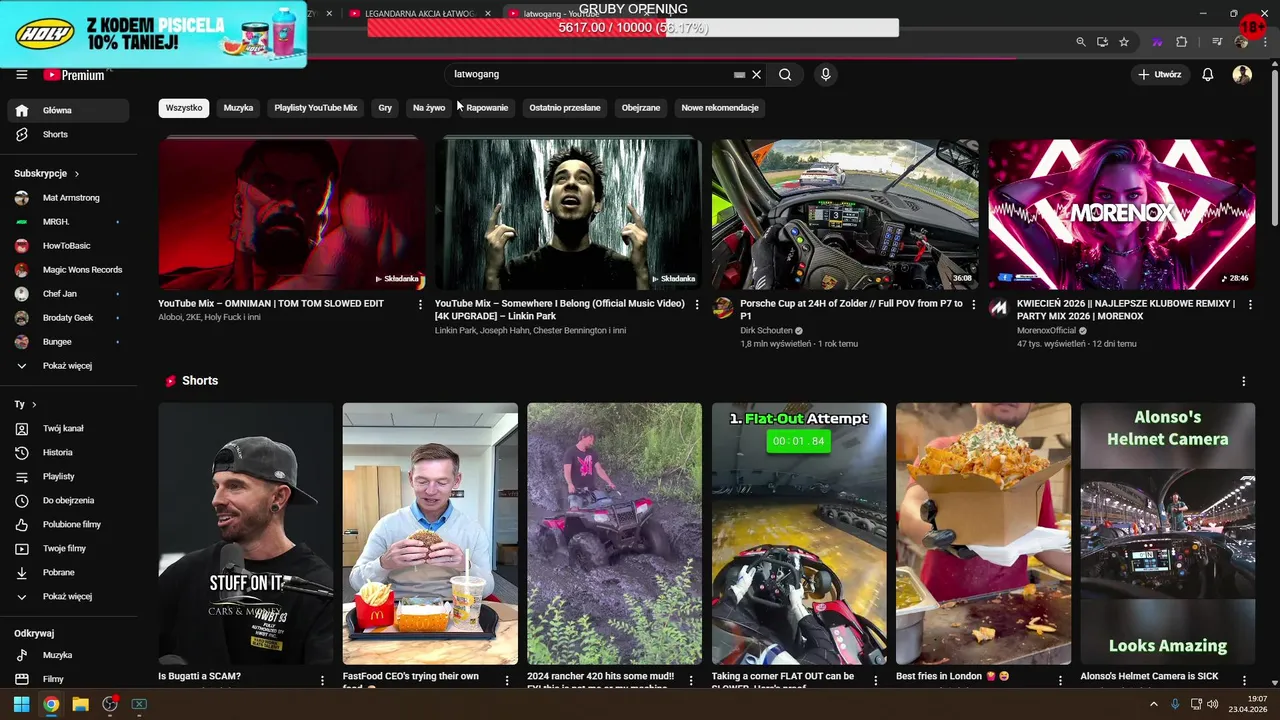
Task: Play Porsche Cup at 24H of Zolder thumbnail
Action: click(845, 214)
